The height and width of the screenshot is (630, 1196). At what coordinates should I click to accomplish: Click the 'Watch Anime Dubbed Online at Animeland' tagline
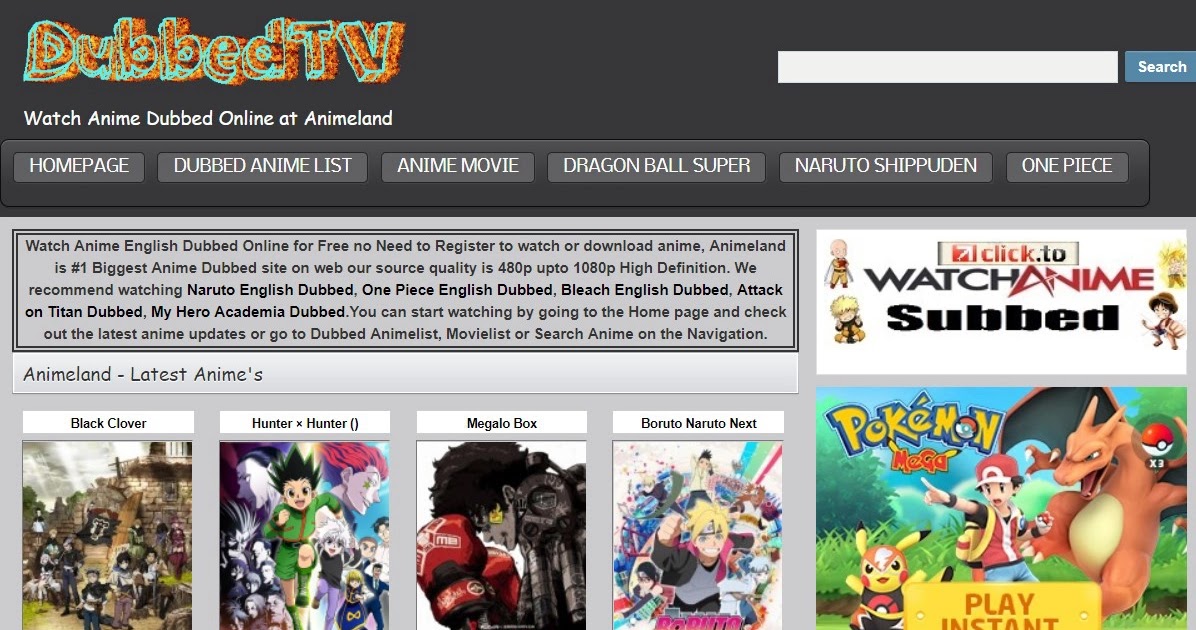208,118
